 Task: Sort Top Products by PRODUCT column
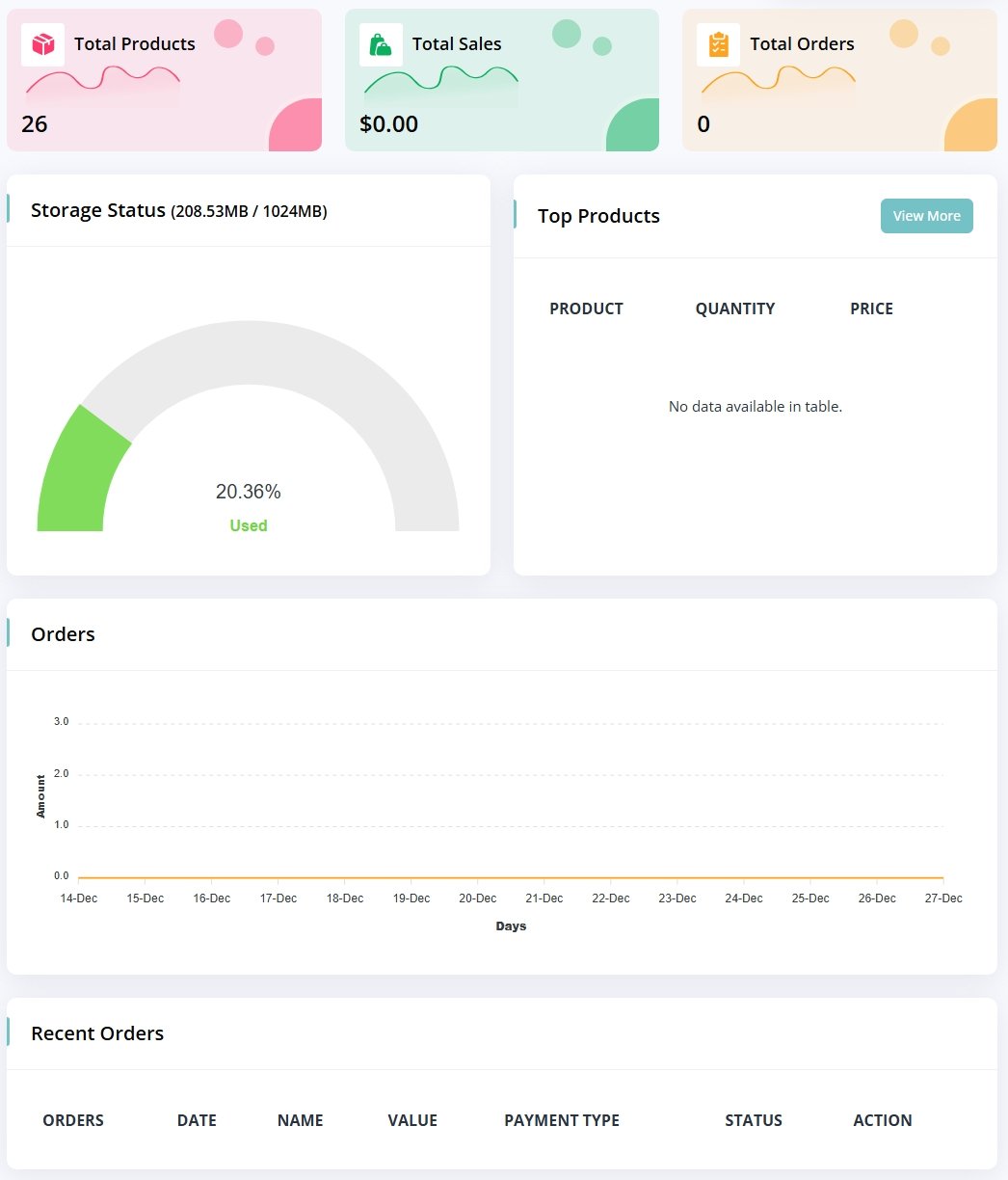point(586,308)
